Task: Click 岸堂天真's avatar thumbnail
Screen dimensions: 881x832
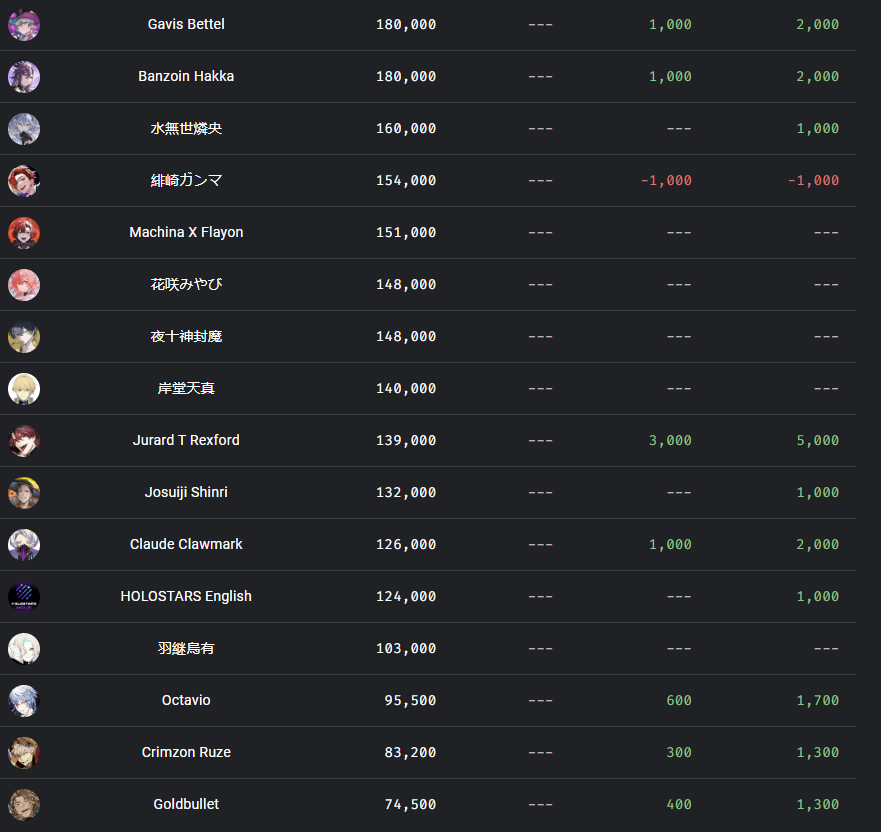Action: [x=24, y=389]
